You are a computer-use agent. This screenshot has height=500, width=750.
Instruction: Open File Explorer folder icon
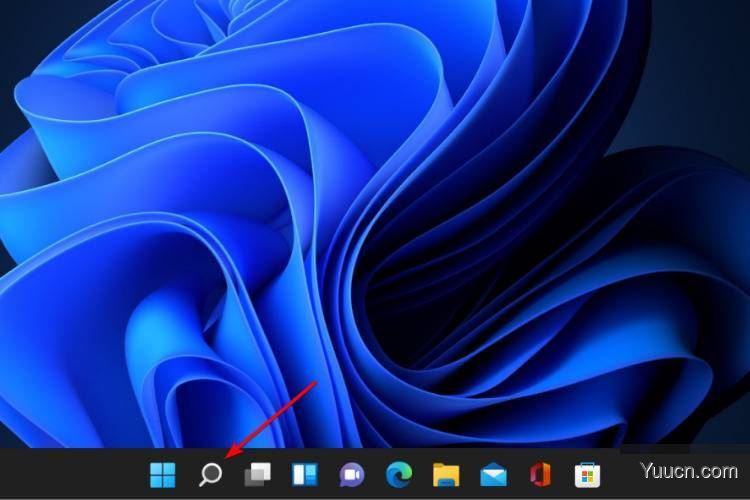point(446,475)
